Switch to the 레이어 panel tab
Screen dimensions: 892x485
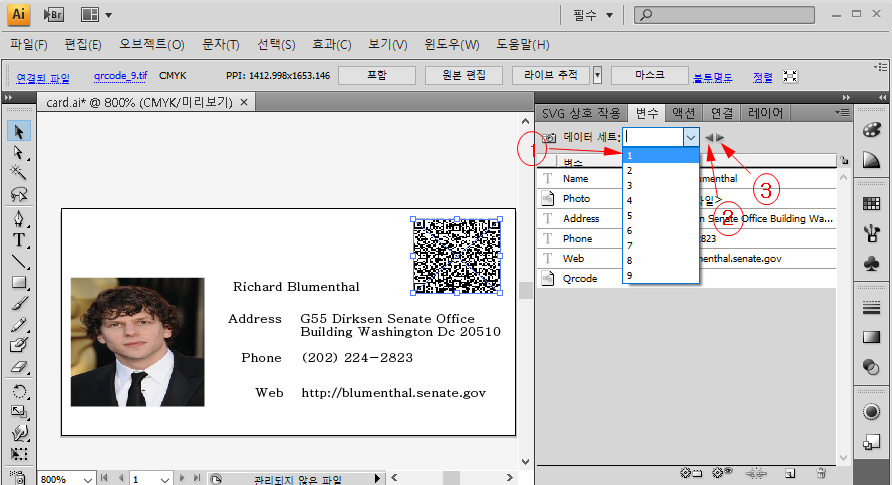(x=765, y=113)
